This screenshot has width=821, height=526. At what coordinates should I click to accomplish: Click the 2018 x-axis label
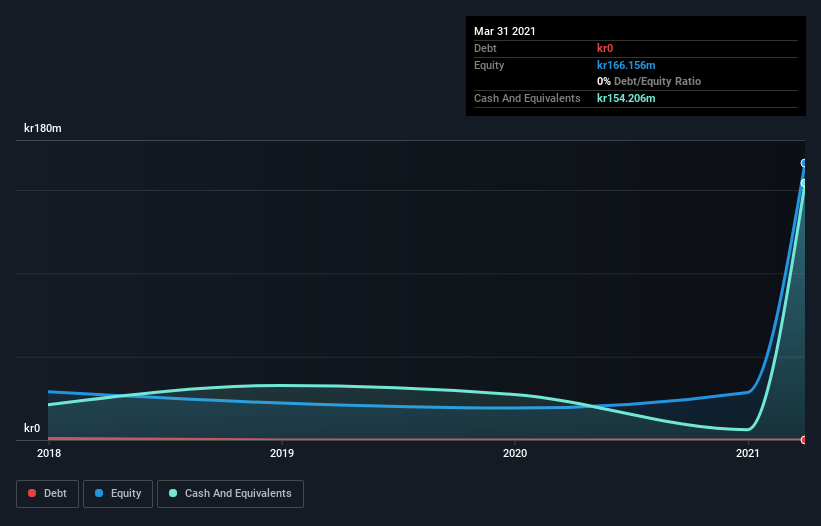pos(49,453)
